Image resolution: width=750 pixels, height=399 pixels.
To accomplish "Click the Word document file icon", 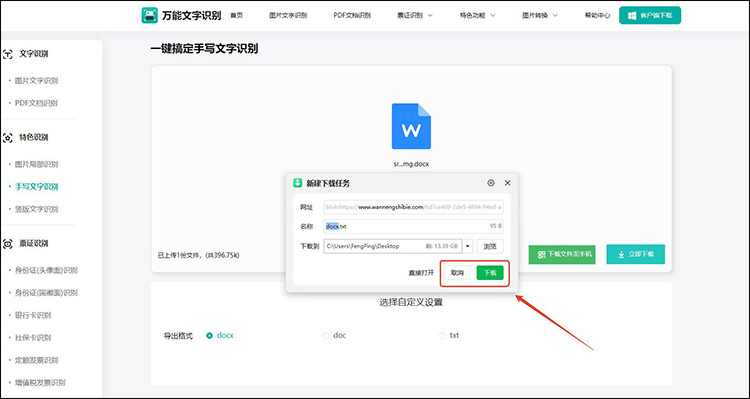I will (411, 126).
